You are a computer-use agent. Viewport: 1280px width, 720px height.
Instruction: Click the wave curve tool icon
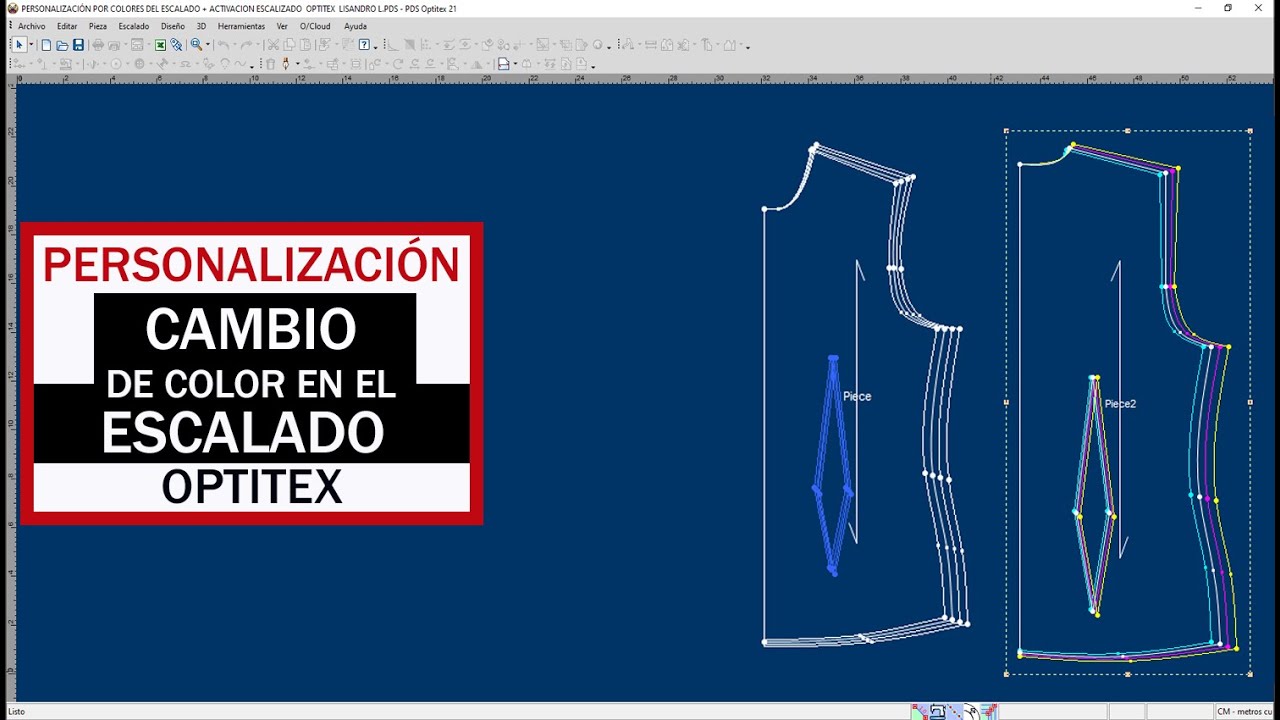point(240,64)
